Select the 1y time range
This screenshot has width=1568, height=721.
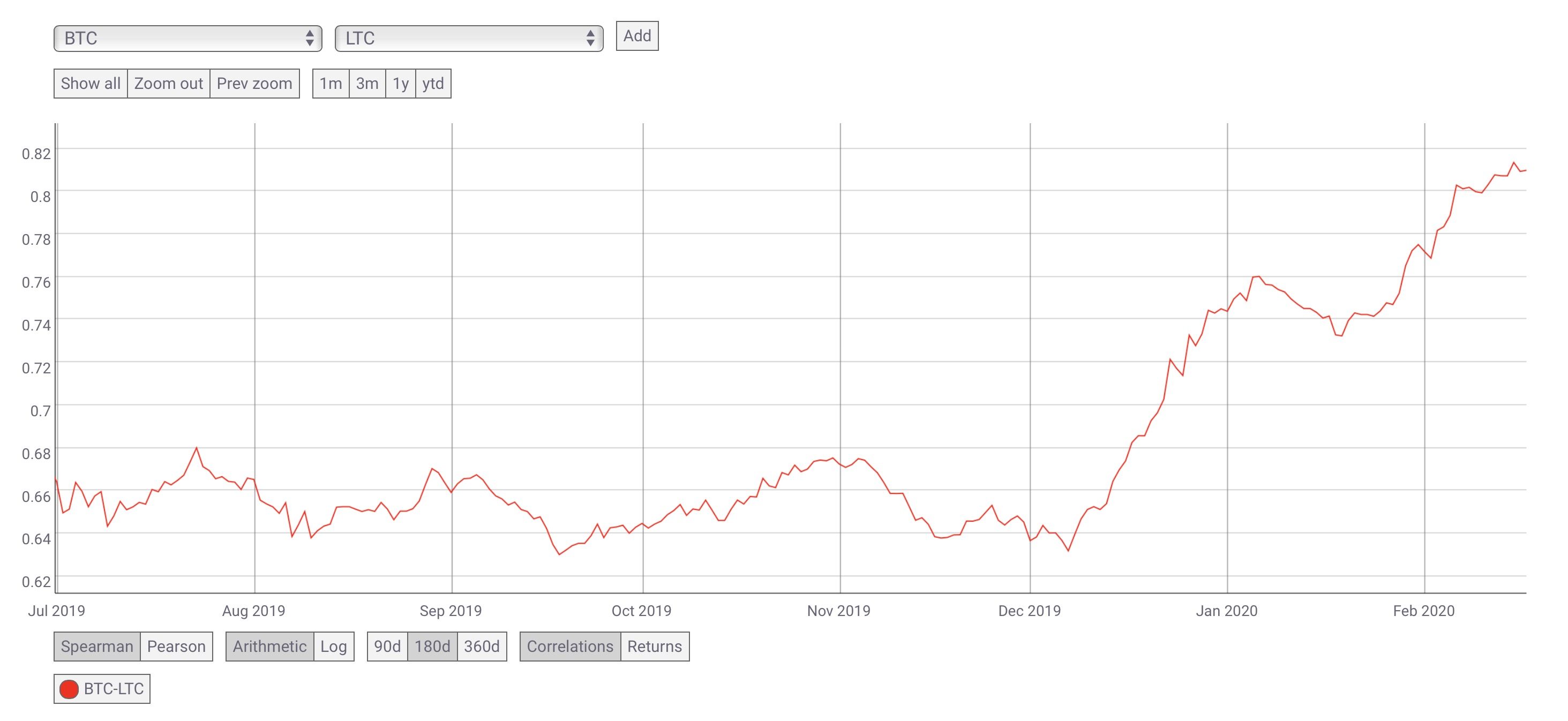[401, 84]
